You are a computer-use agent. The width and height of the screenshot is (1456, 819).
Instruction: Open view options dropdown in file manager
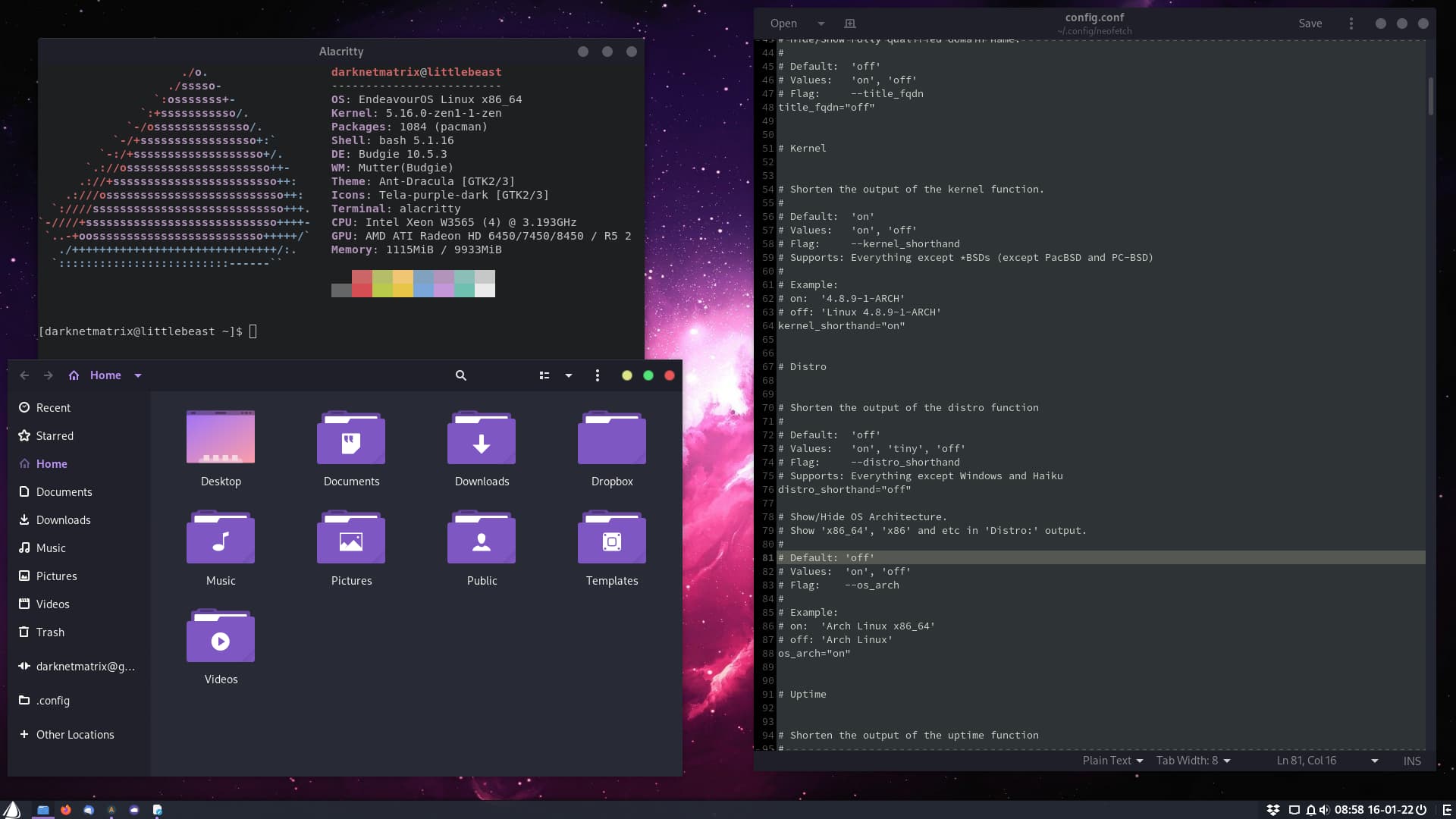569,375
